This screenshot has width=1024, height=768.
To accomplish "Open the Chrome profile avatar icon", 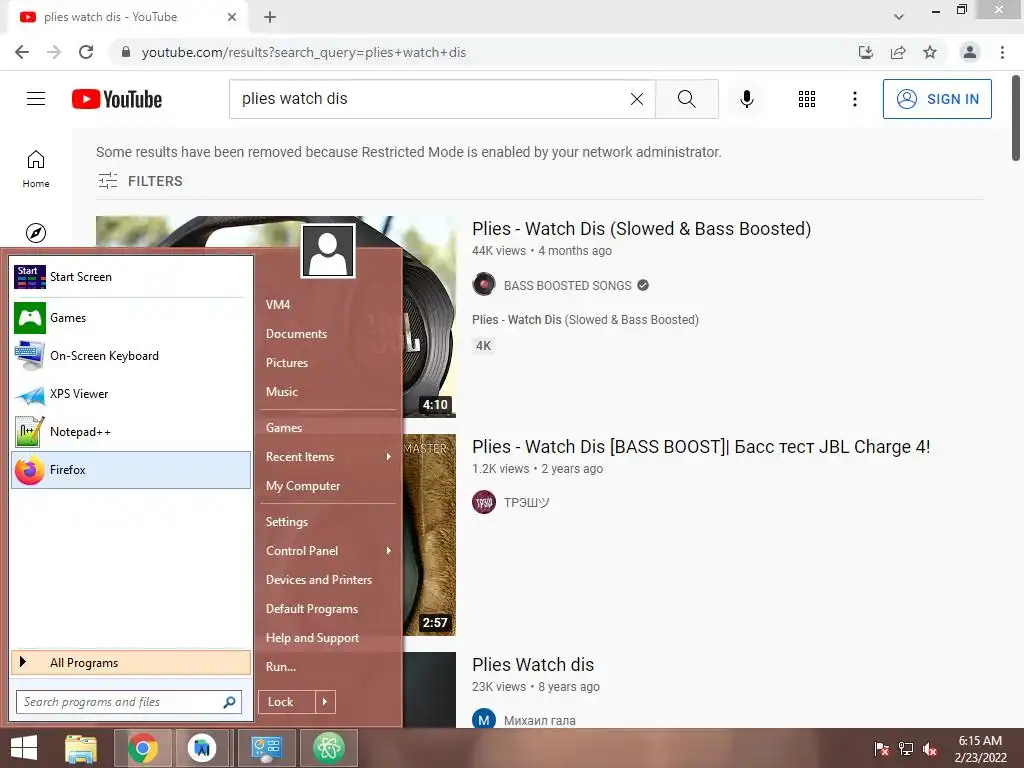I will (970, 52).
